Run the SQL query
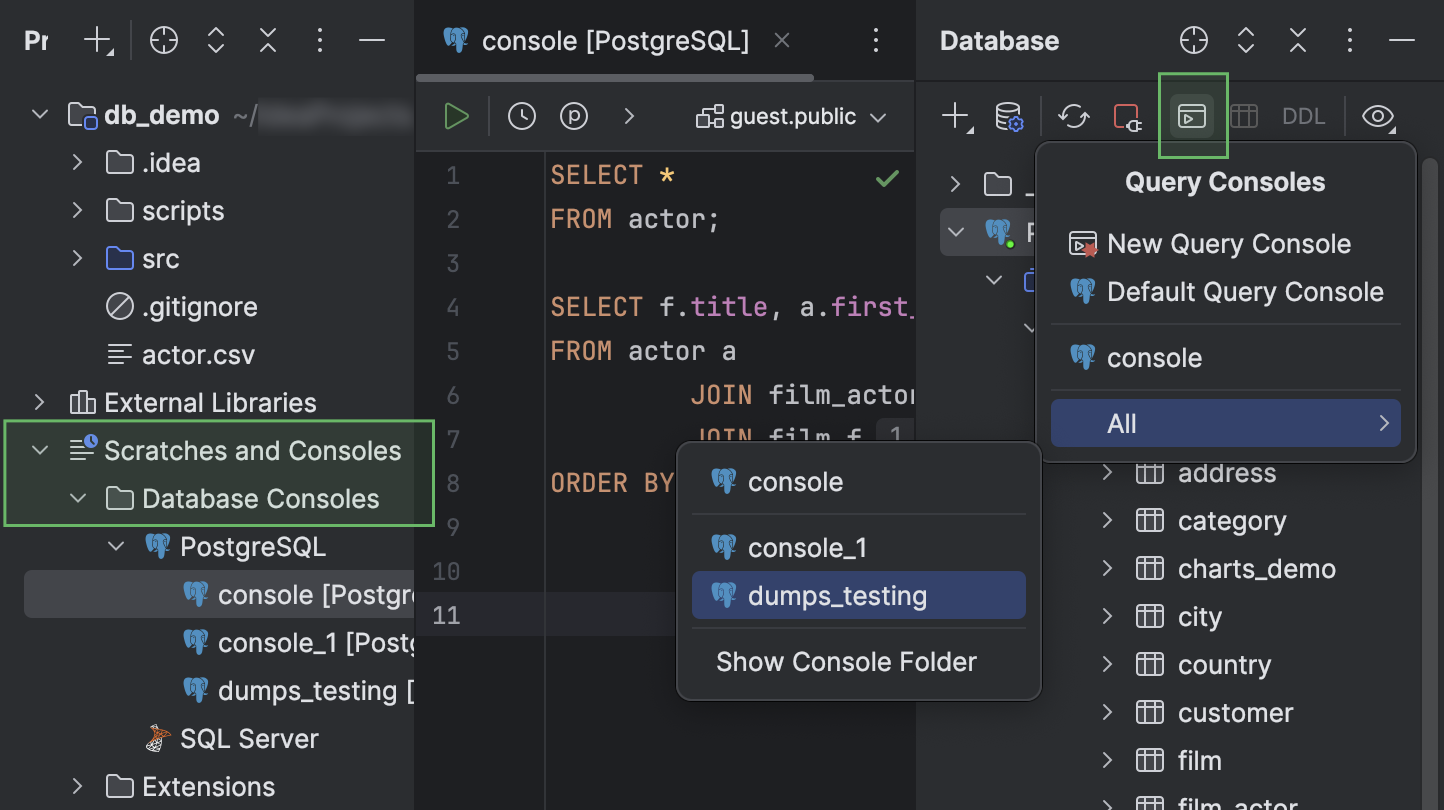 pyautogui.click(x=456, y=115)
